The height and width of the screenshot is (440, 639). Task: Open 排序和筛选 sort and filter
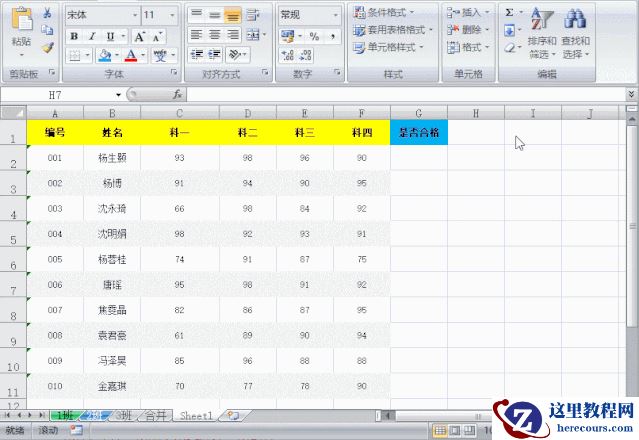pos(542,33)
